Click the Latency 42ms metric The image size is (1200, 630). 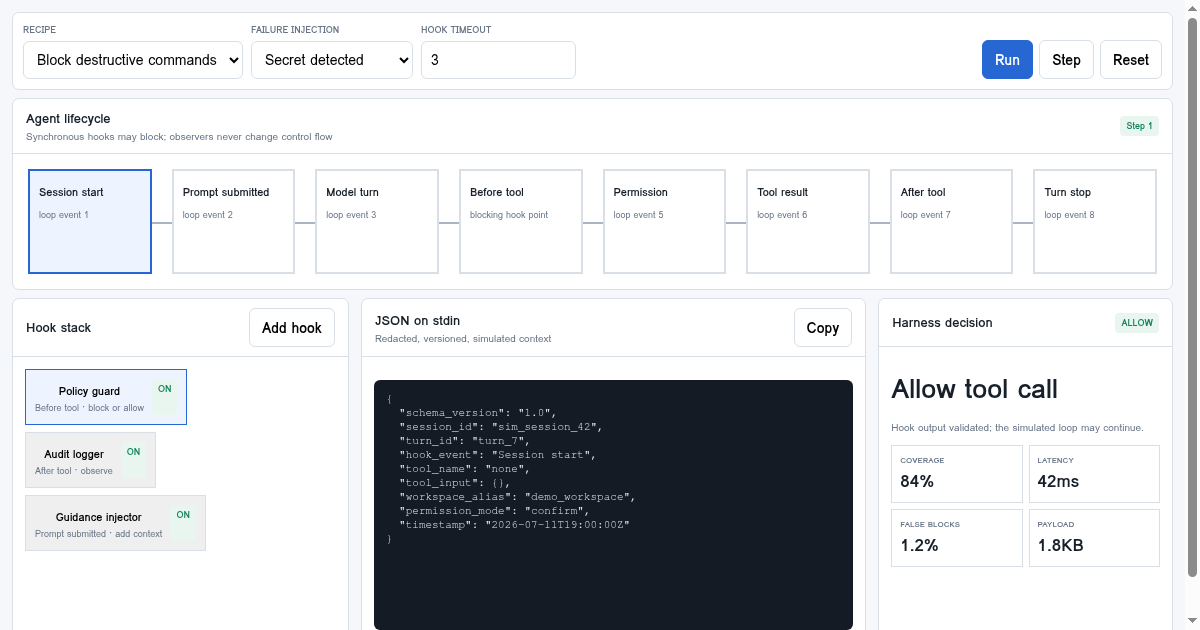click(x=1094, y=474)
